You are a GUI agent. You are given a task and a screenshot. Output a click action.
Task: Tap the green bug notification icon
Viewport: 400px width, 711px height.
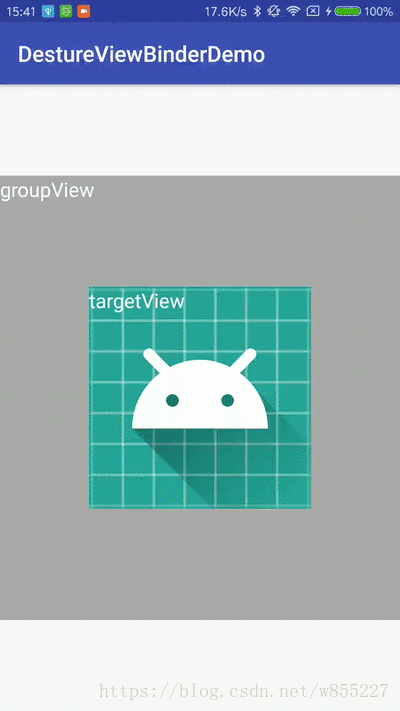pyautogui.click(x=66, y=11)
